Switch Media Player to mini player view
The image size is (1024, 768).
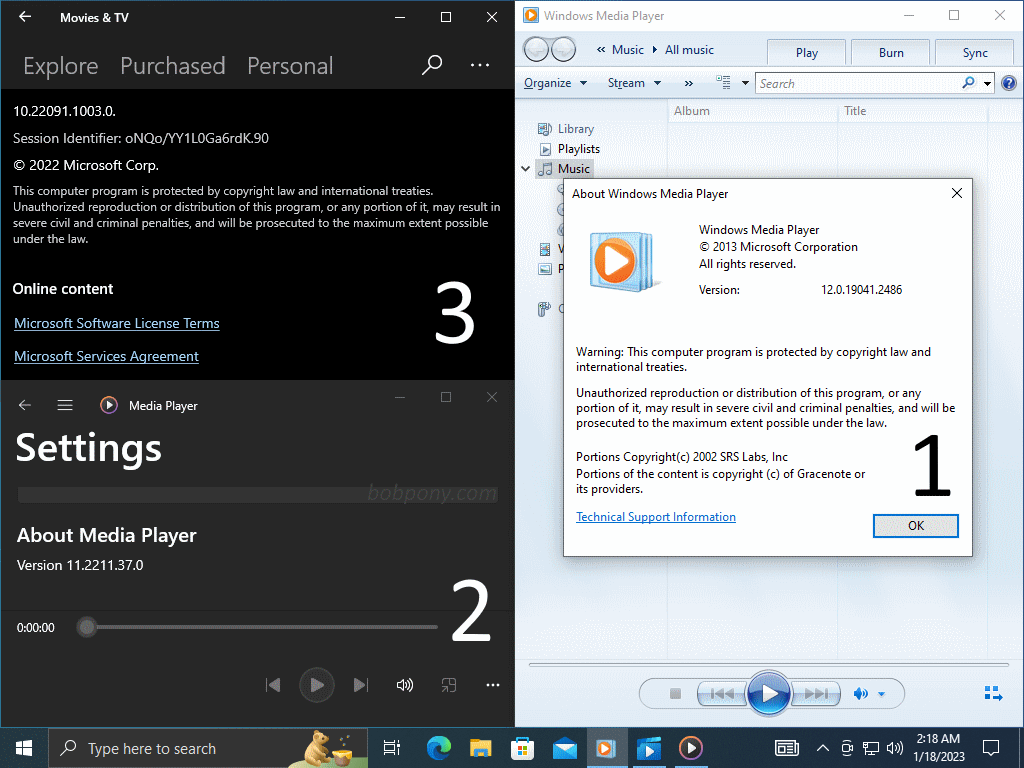449,685
